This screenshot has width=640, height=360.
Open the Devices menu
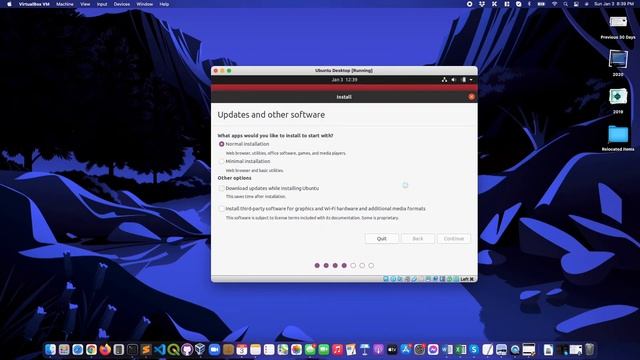122,4
